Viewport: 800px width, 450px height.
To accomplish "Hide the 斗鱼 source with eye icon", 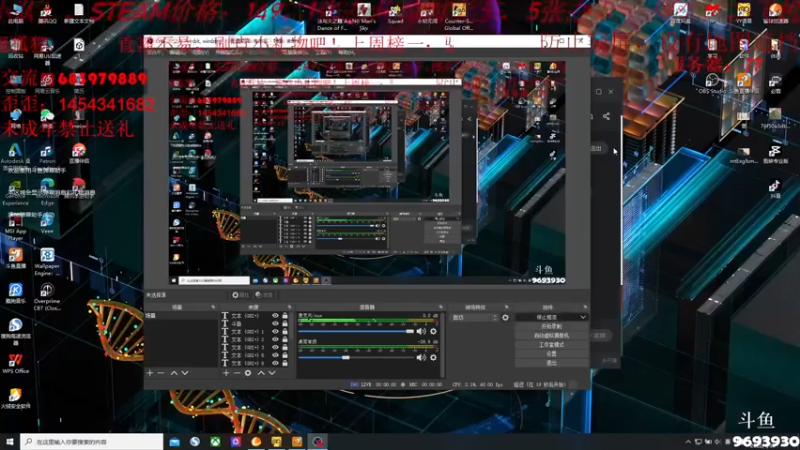I will [x=275, y=323].
